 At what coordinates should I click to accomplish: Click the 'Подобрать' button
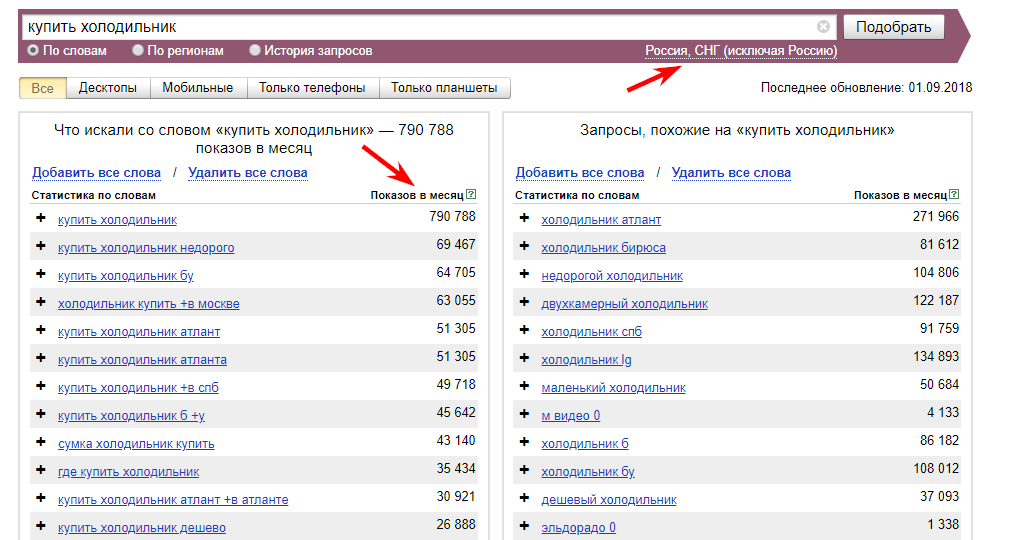[893, 27]
